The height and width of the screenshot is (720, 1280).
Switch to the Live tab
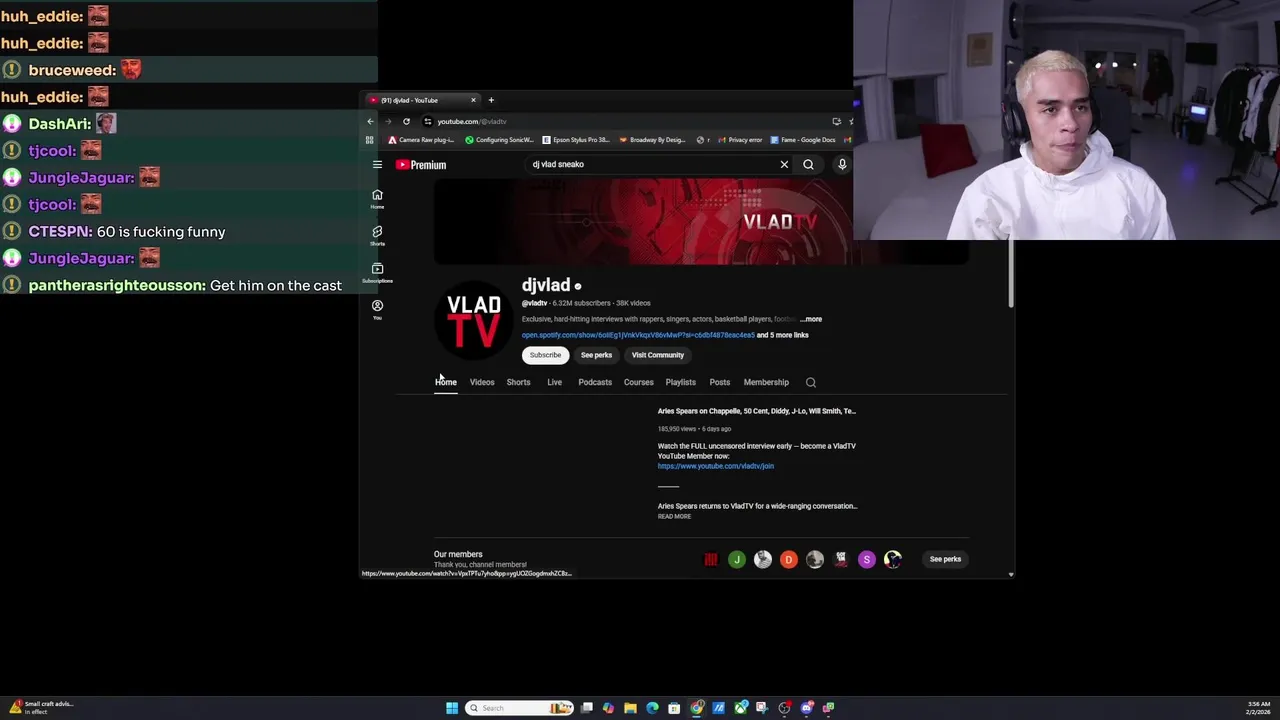click(554, 382)
